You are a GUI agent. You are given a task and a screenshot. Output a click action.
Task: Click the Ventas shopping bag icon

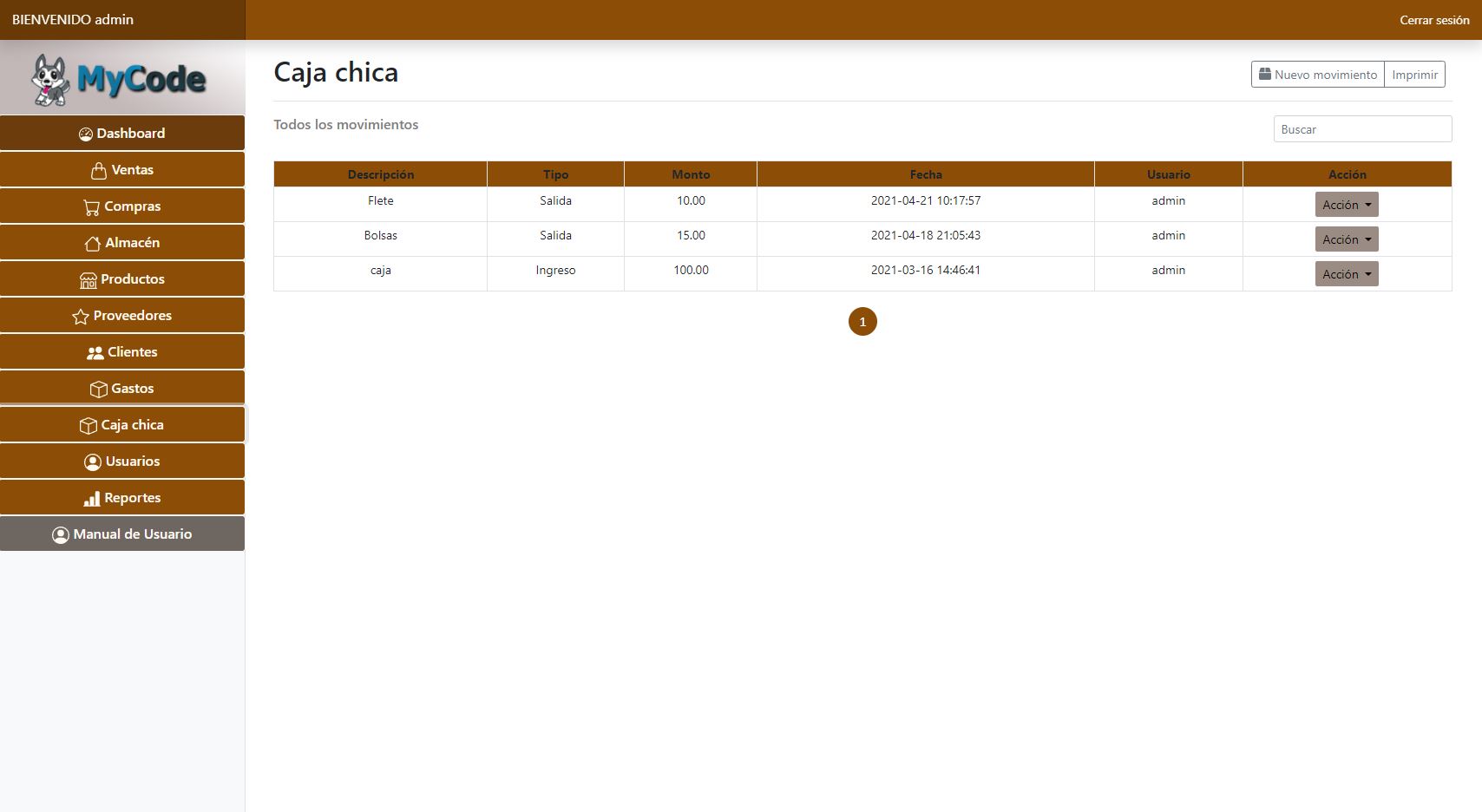[99, 170]
